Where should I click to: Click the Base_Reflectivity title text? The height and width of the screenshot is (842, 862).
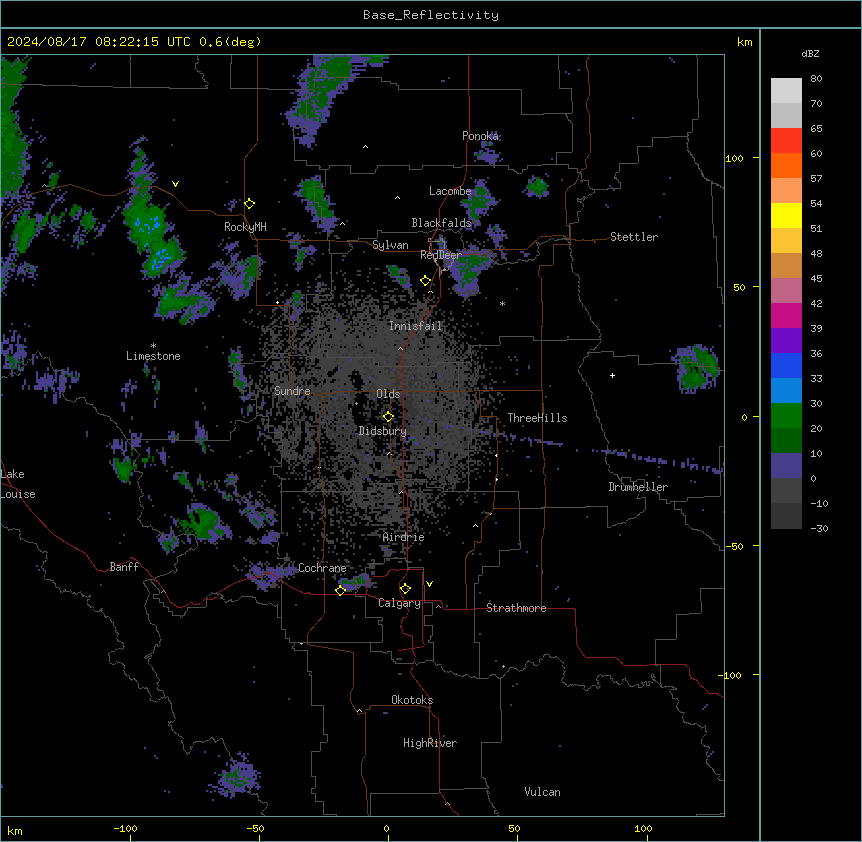coord(431,15)
